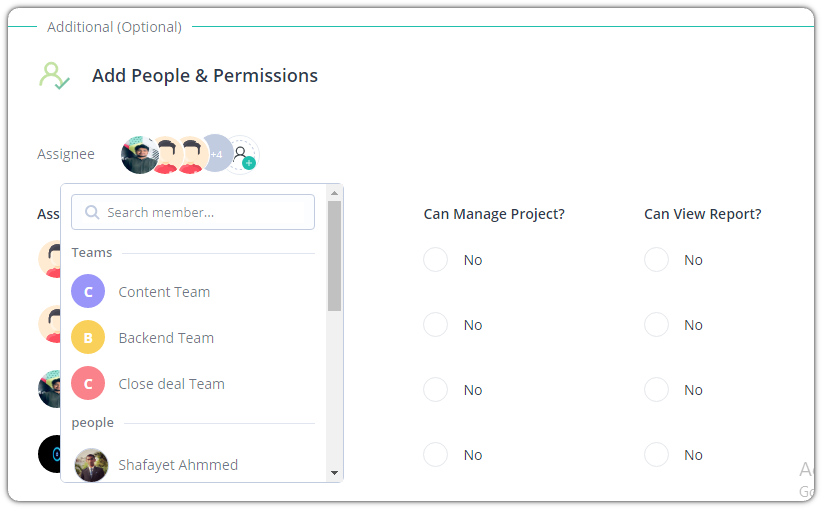Click the dropdown list scroll down arrow
Image resolution: width=822 pixels, height=509 pixels.
pos(334,473)
